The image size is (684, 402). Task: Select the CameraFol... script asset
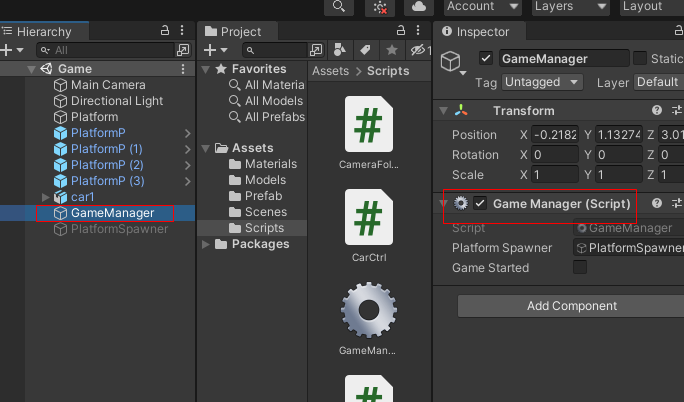(x=369, y=133)
